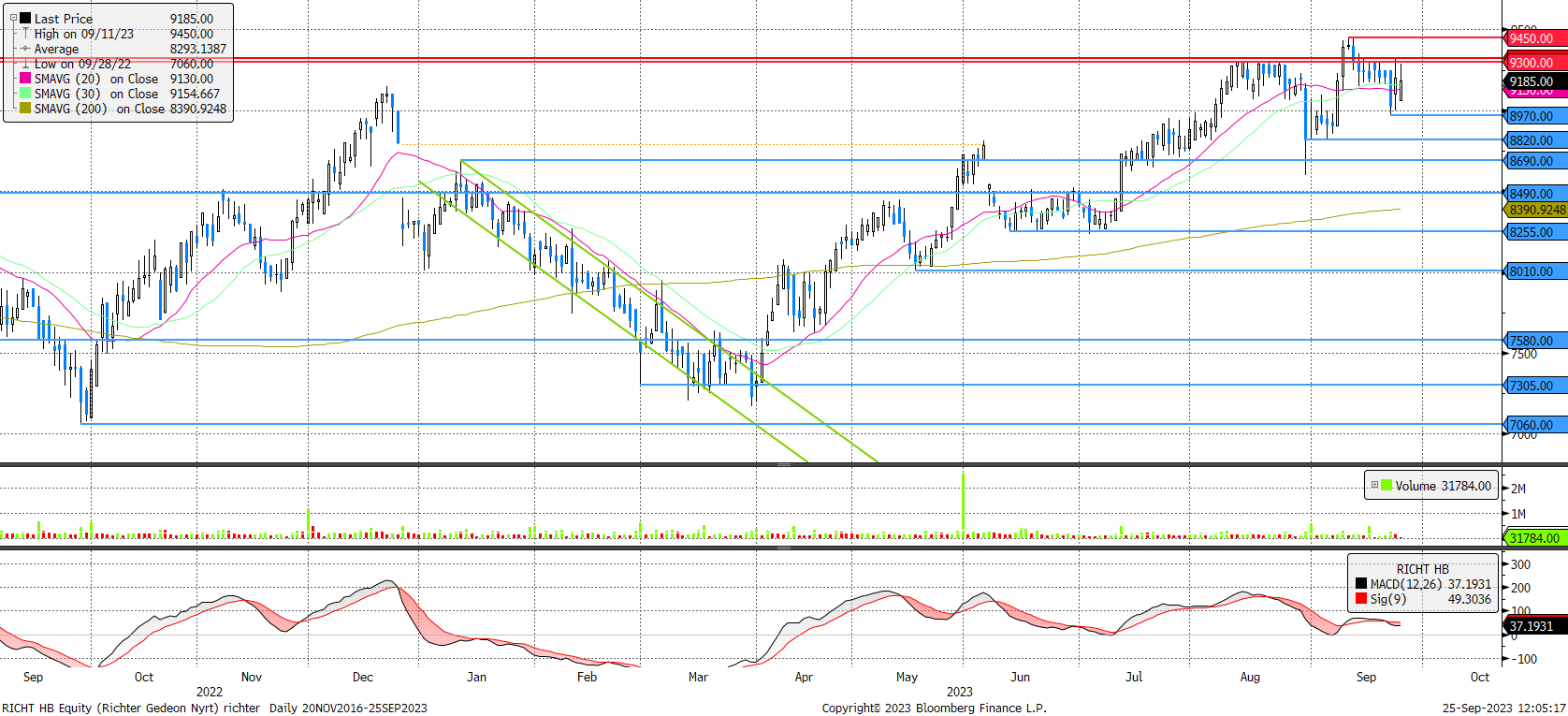Screen dimensions: 1568x716
Task: Click the 'Jun' date axis label
Action: (1020, 677)
